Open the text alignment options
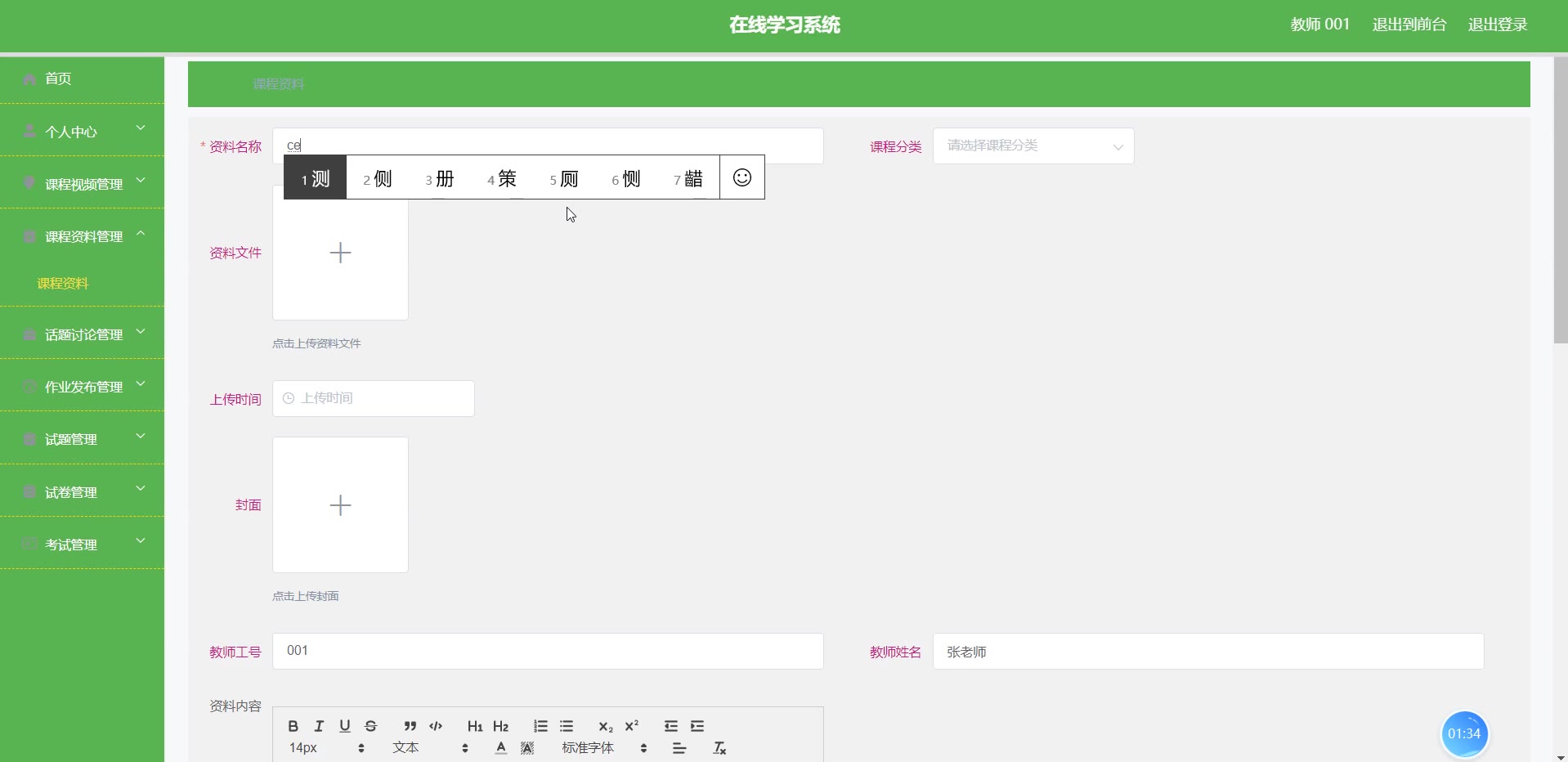 (x=679, y=748)
